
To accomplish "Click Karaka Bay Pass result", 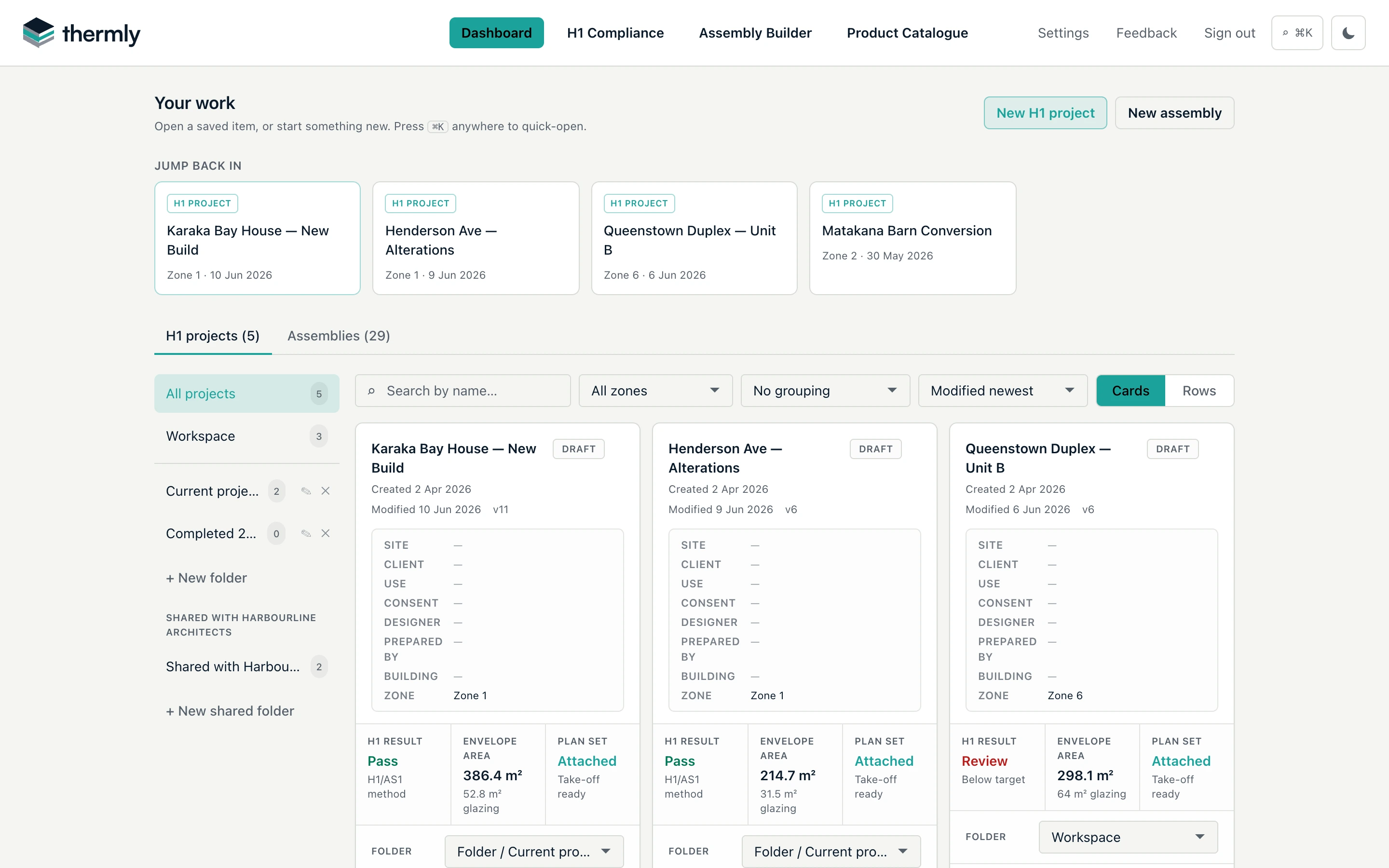I will (382, 760).
